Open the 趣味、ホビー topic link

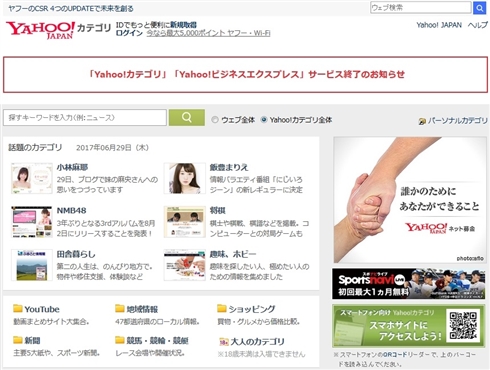[233, 254]
